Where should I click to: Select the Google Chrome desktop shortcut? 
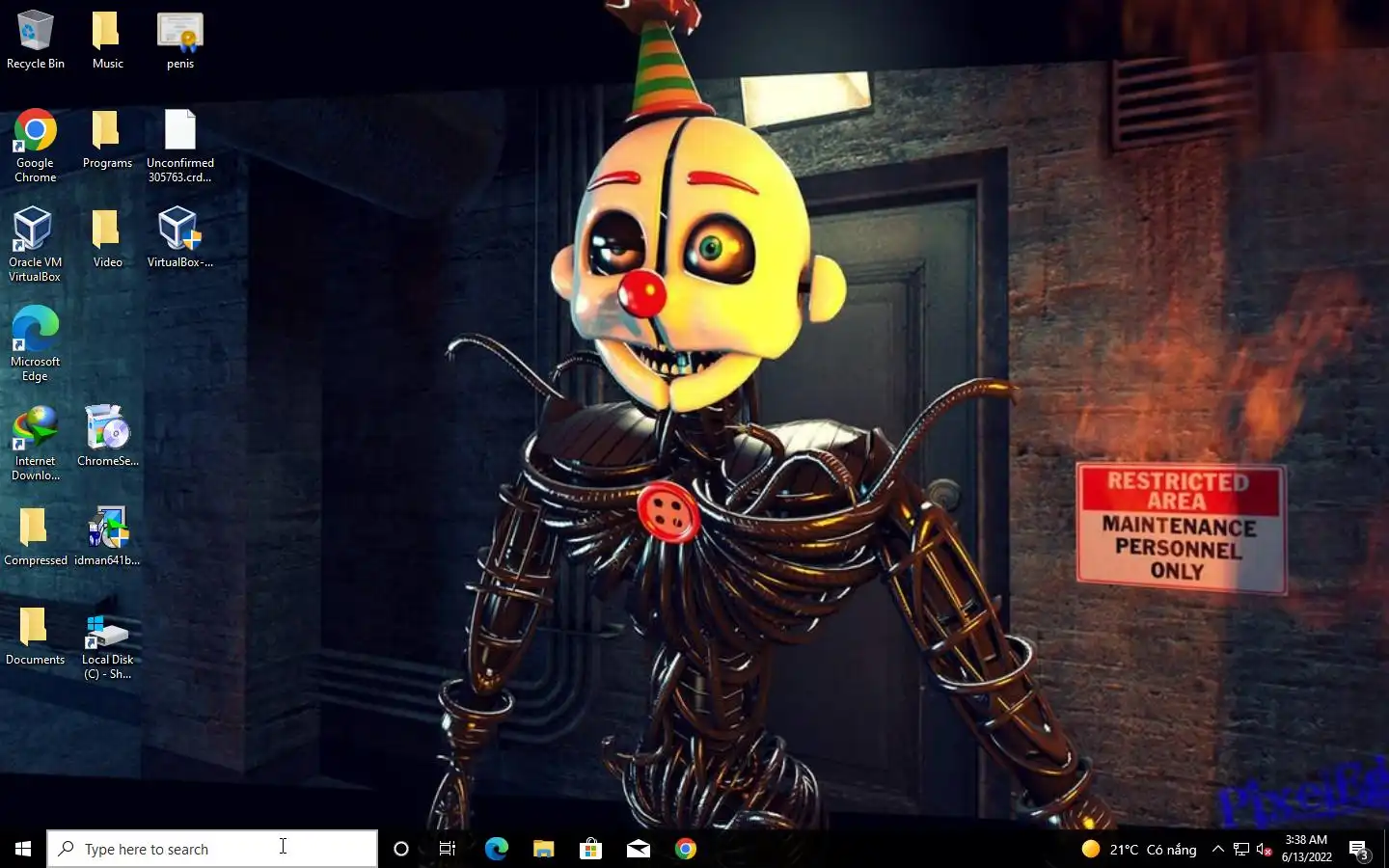coord(36,146)
